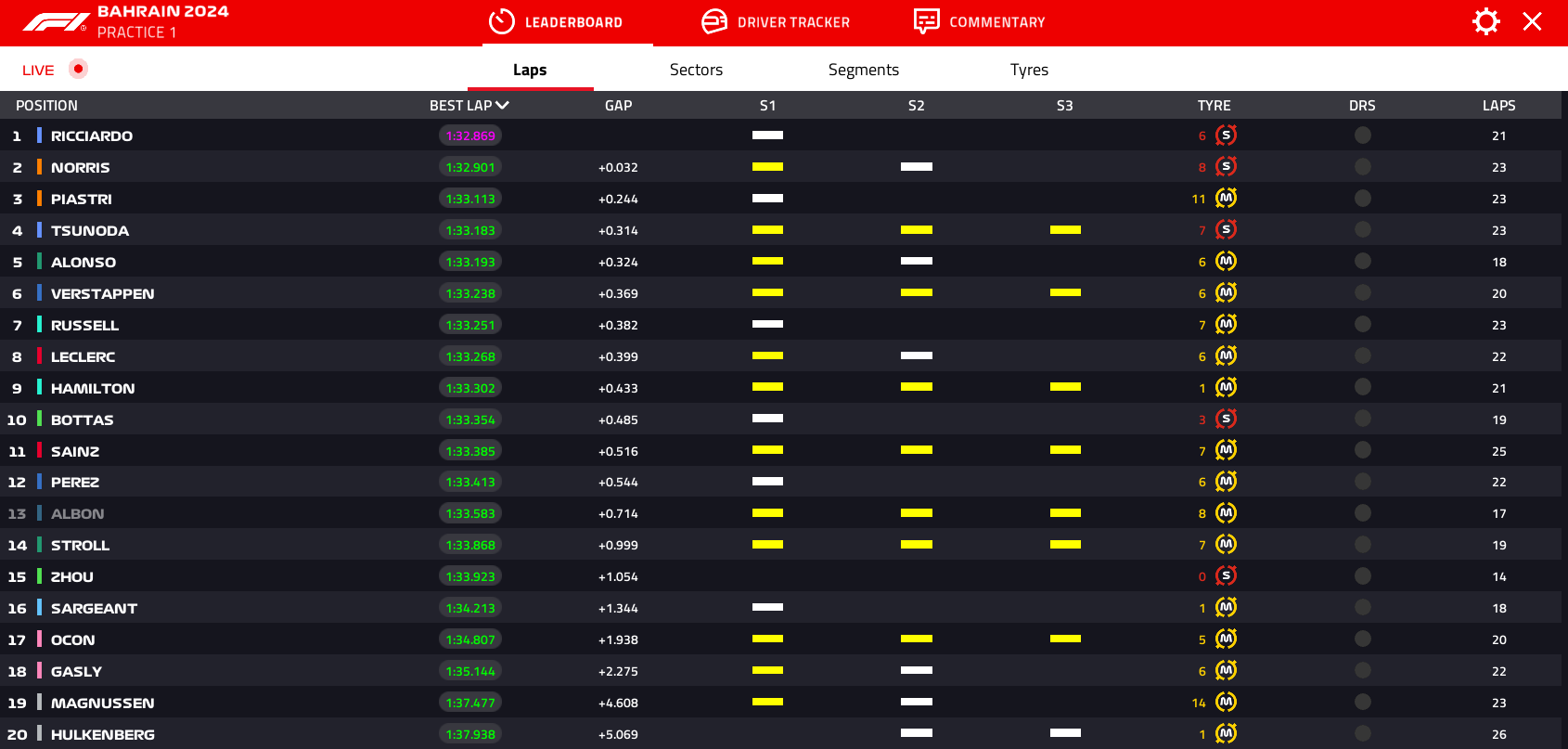The image size is (1568, 749).
Task: Click Hamilton's medium tyre icon
Action: coord(1226,388)
